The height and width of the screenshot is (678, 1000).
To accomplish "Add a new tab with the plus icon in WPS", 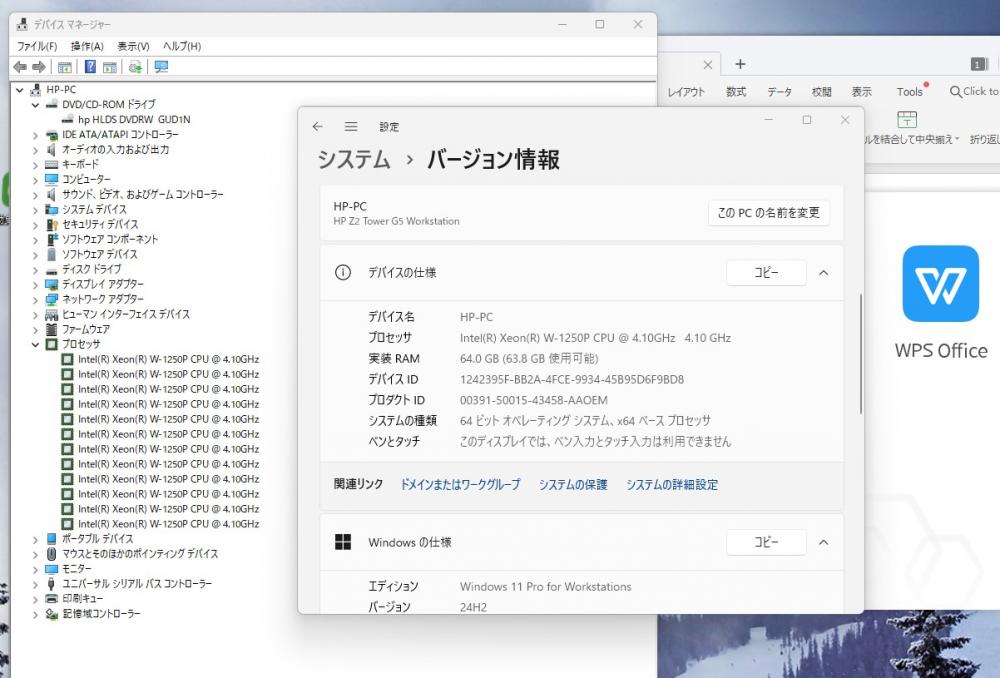I will pos(740,64).
